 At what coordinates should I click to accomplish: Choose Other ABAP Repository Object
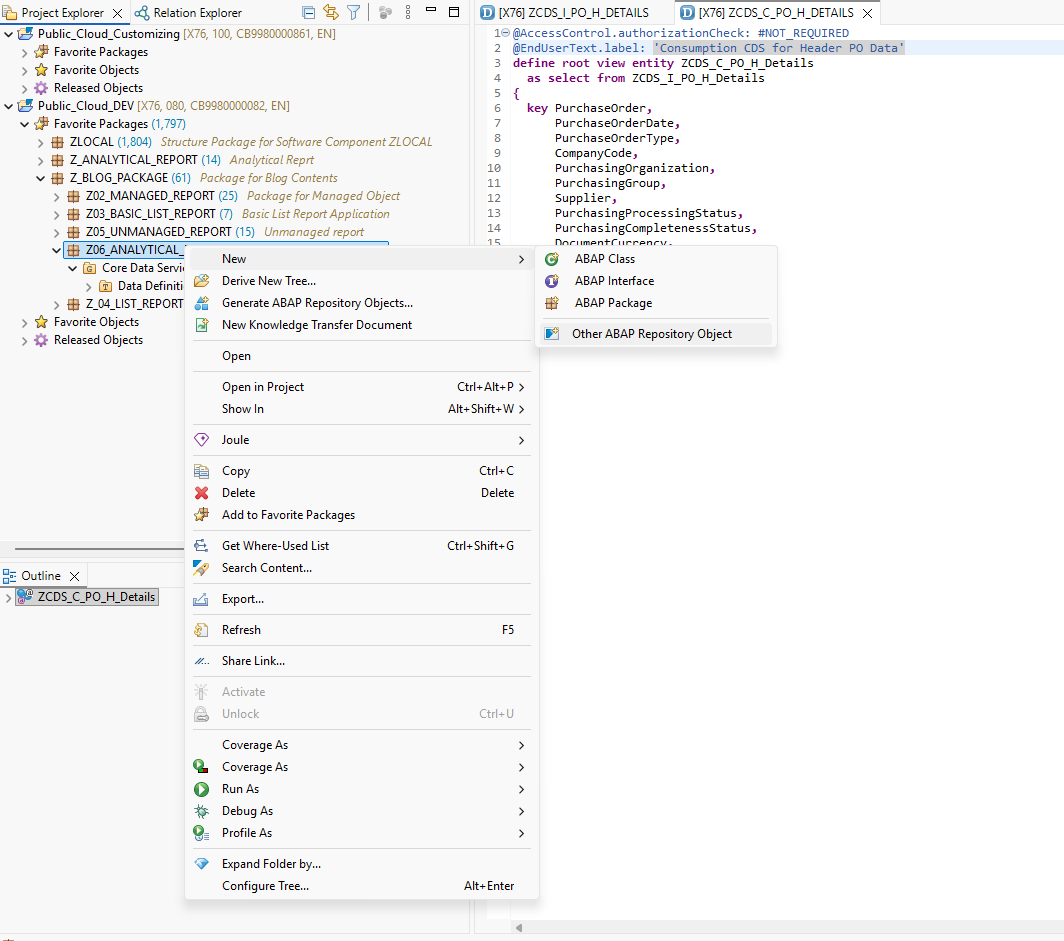point(656,334)
